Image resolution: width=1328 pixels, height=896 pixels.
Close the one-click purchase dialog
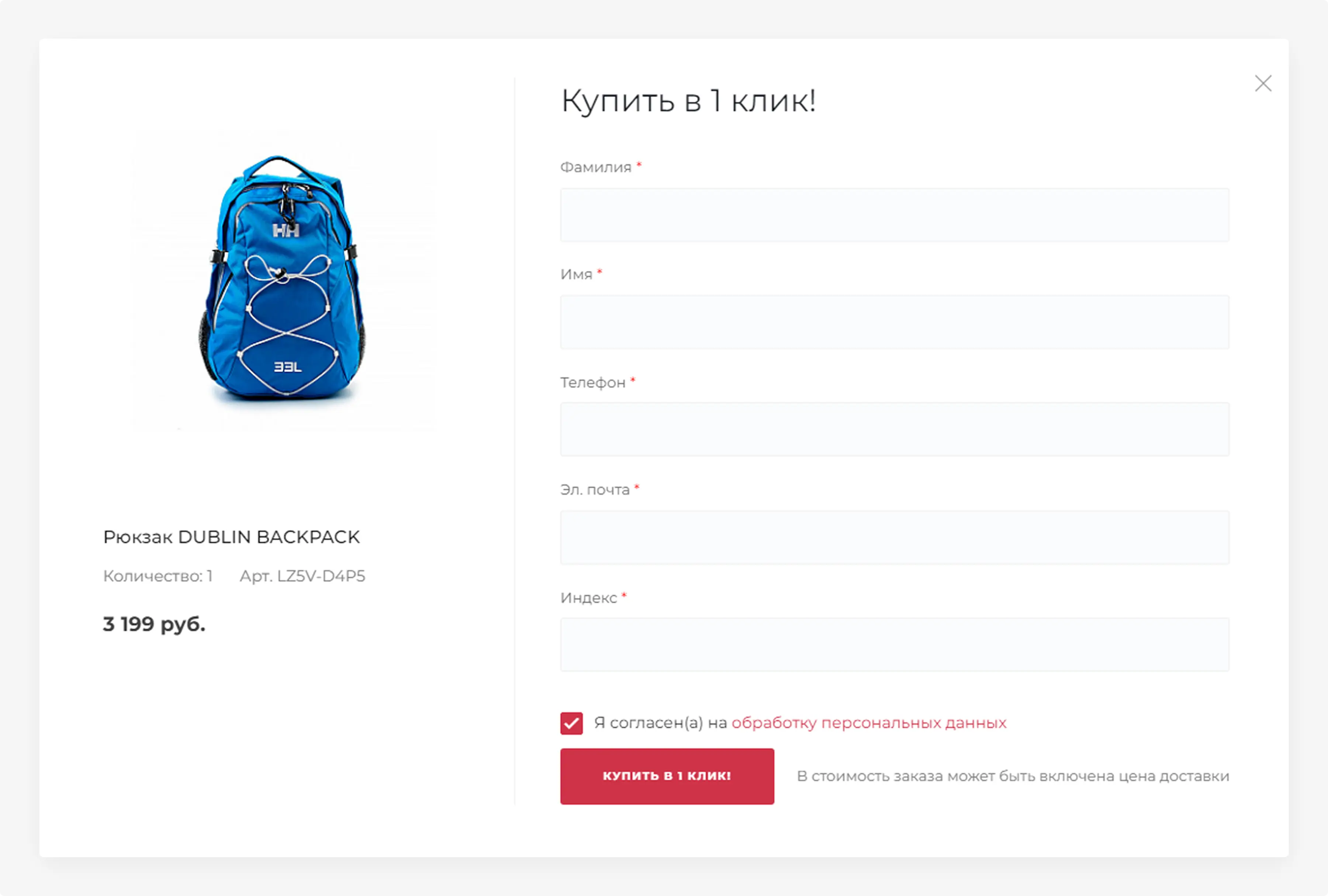[x=1262, y=84]
